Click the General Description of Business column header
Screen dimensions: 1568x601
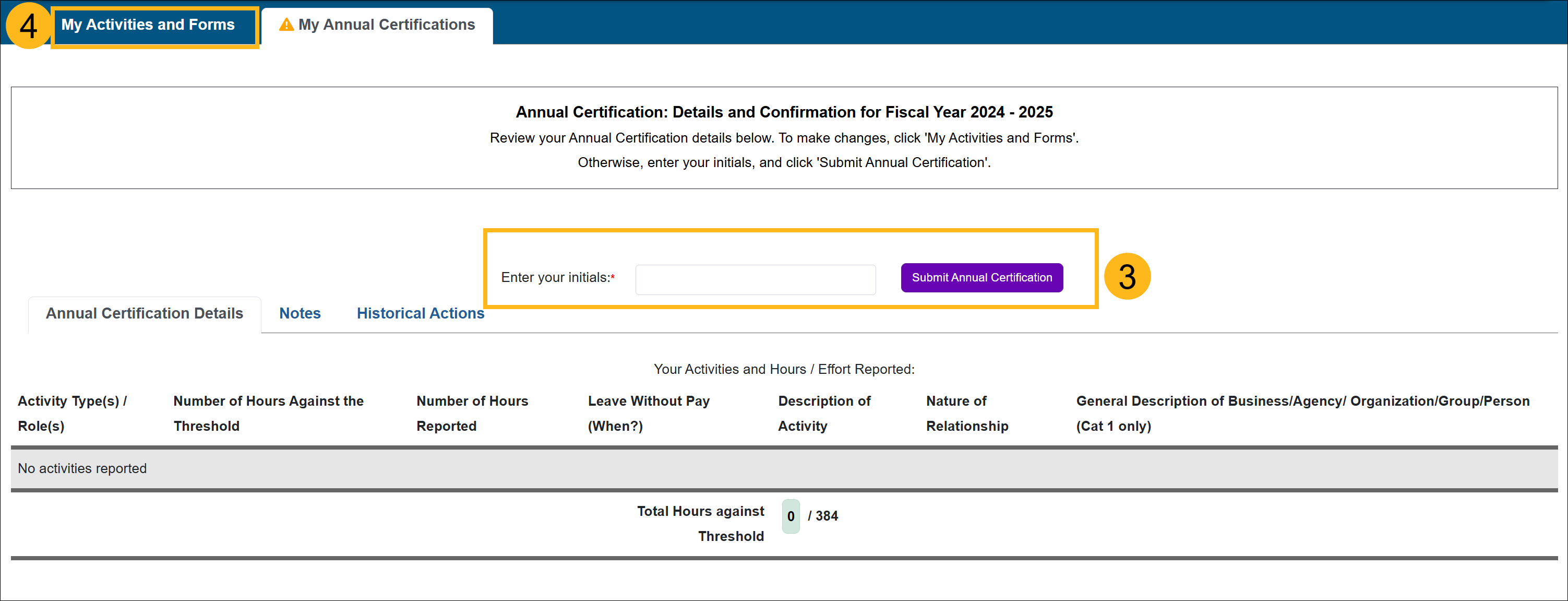1302,414
